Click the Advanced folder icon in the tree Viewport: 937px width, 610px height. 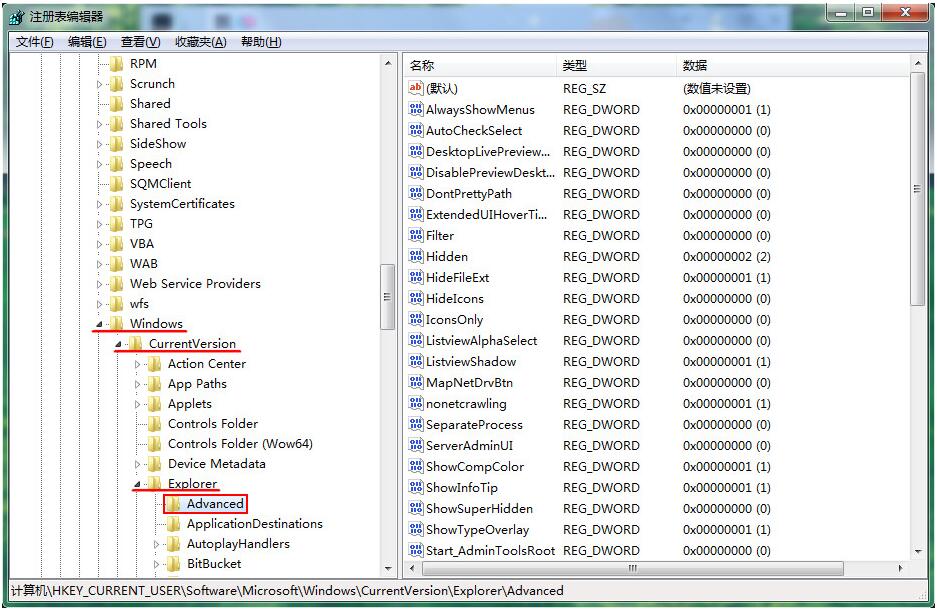point(172,504)
